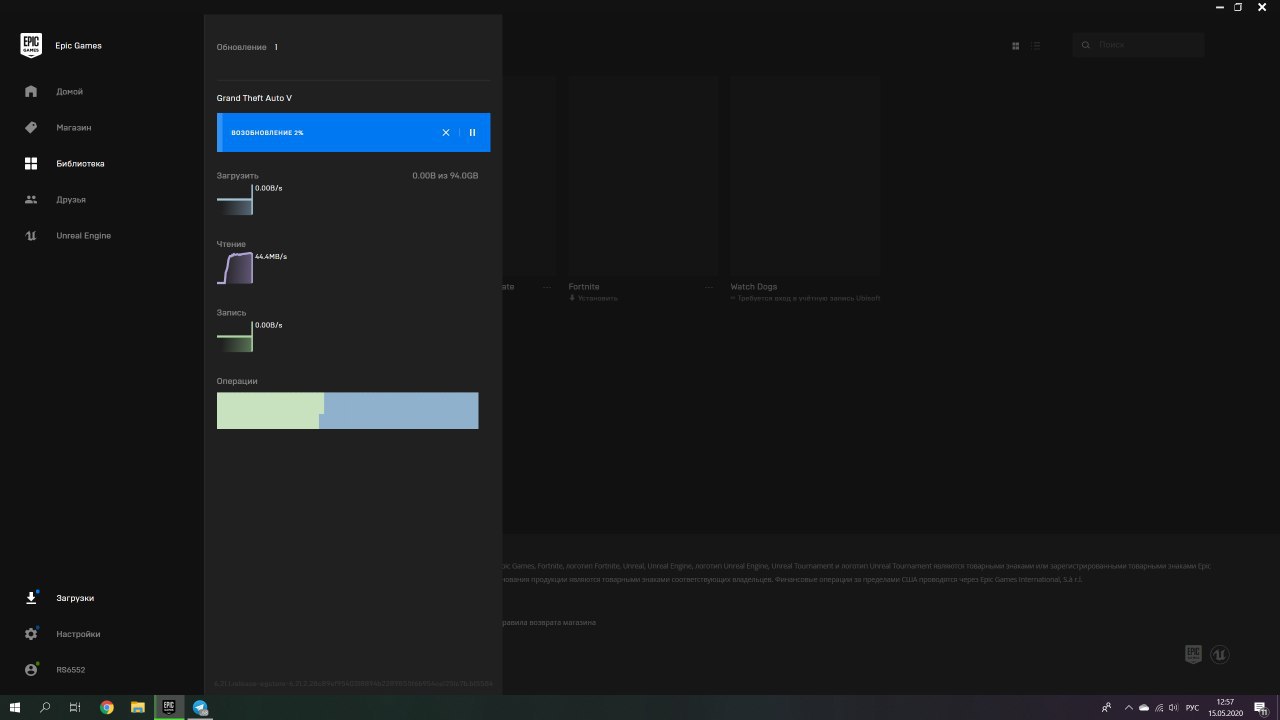This screenshot has height=720, width=1280.
Task: Switch the library to list view
Action: coord(1036,46)
